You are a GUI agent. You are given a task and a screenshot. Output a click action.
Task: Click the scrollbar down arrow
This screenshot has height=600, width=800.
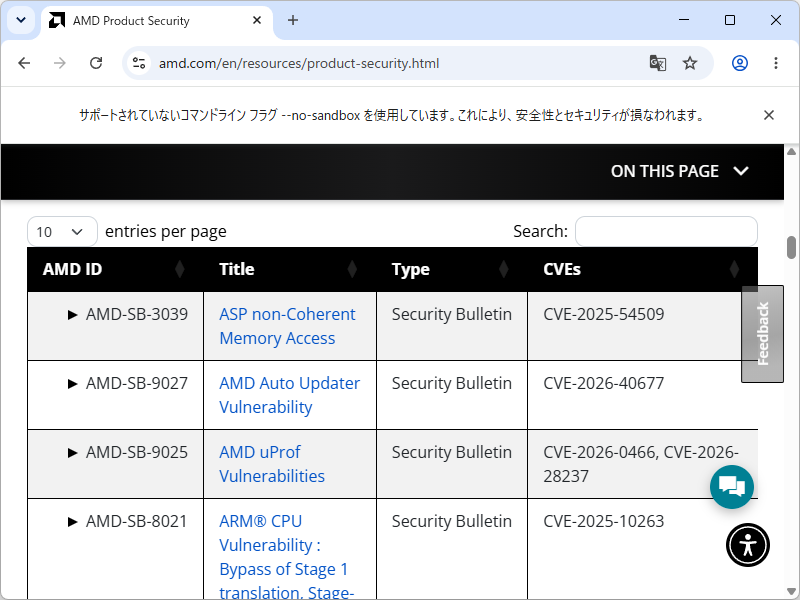(791, 593)
